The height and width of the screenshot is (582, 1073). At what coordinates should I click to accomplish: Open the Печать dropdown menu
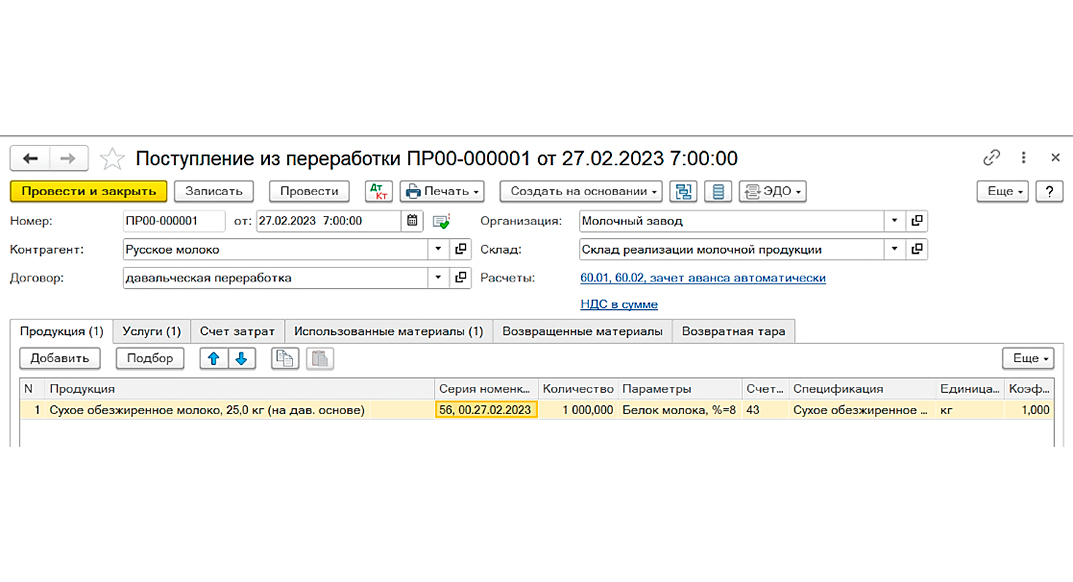pos(441,191)
